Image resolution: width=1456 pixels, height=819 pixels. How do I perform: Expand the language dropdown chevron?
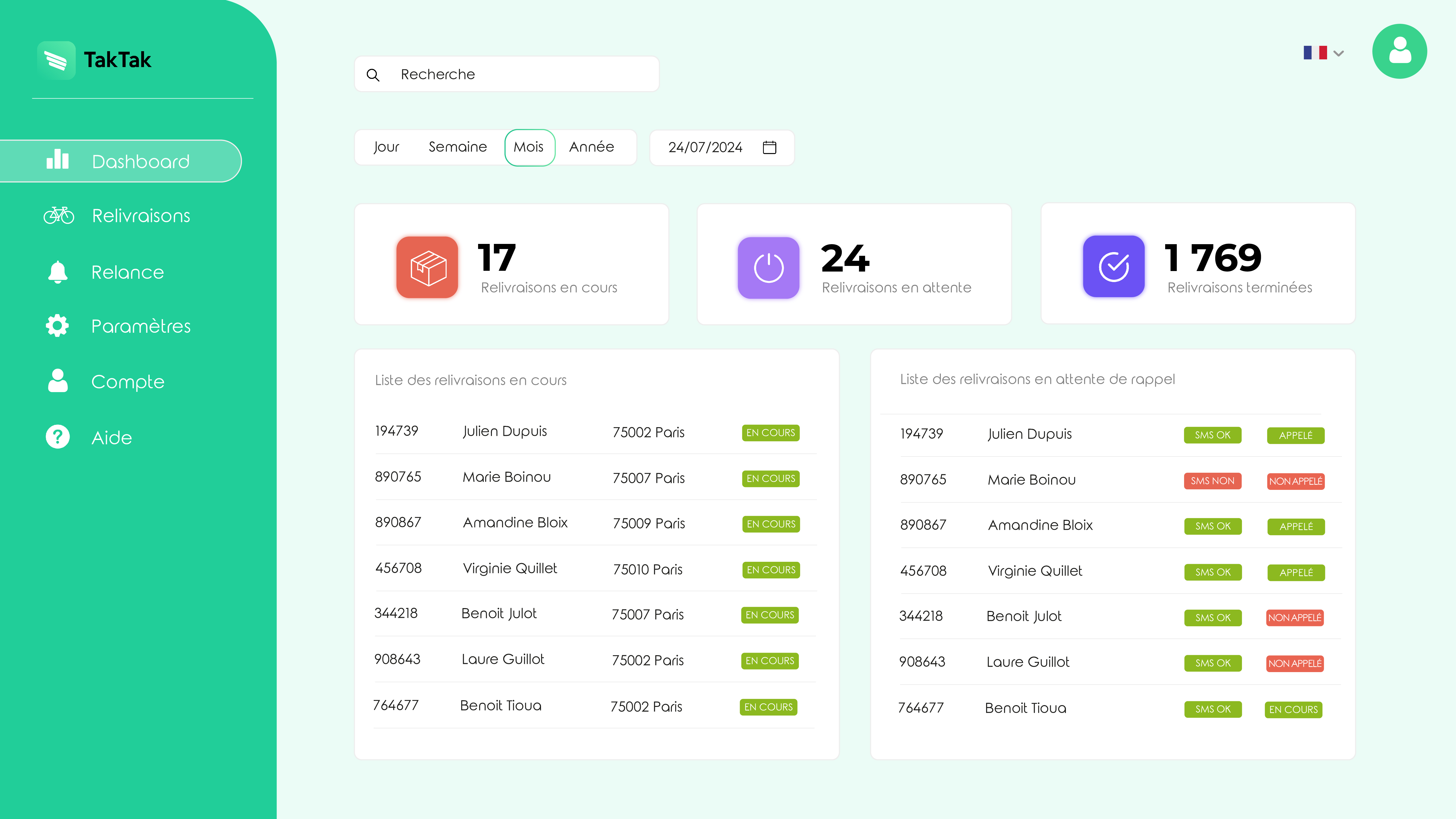[1338, 54]
